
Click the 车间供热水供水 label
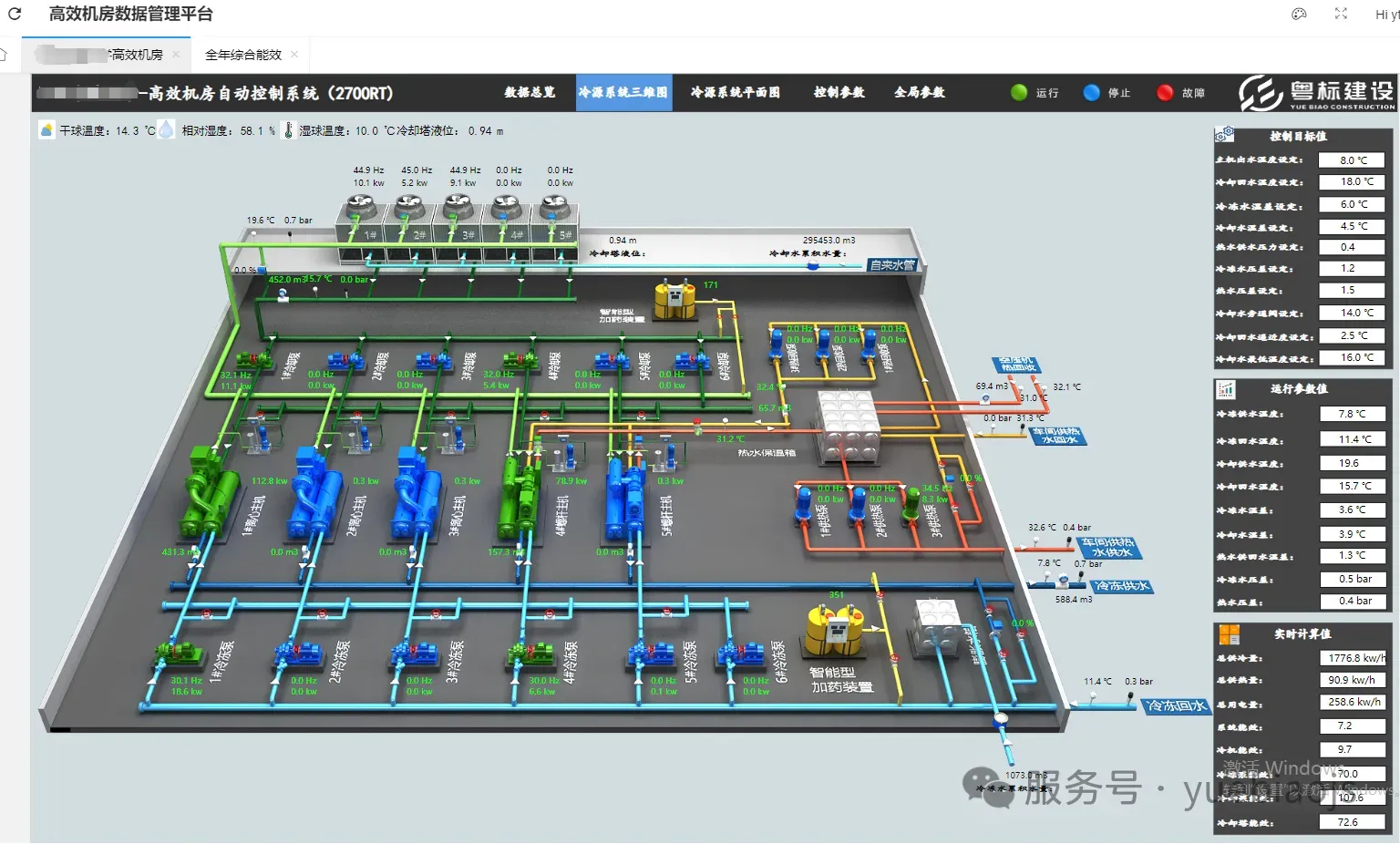point(1109,548)
